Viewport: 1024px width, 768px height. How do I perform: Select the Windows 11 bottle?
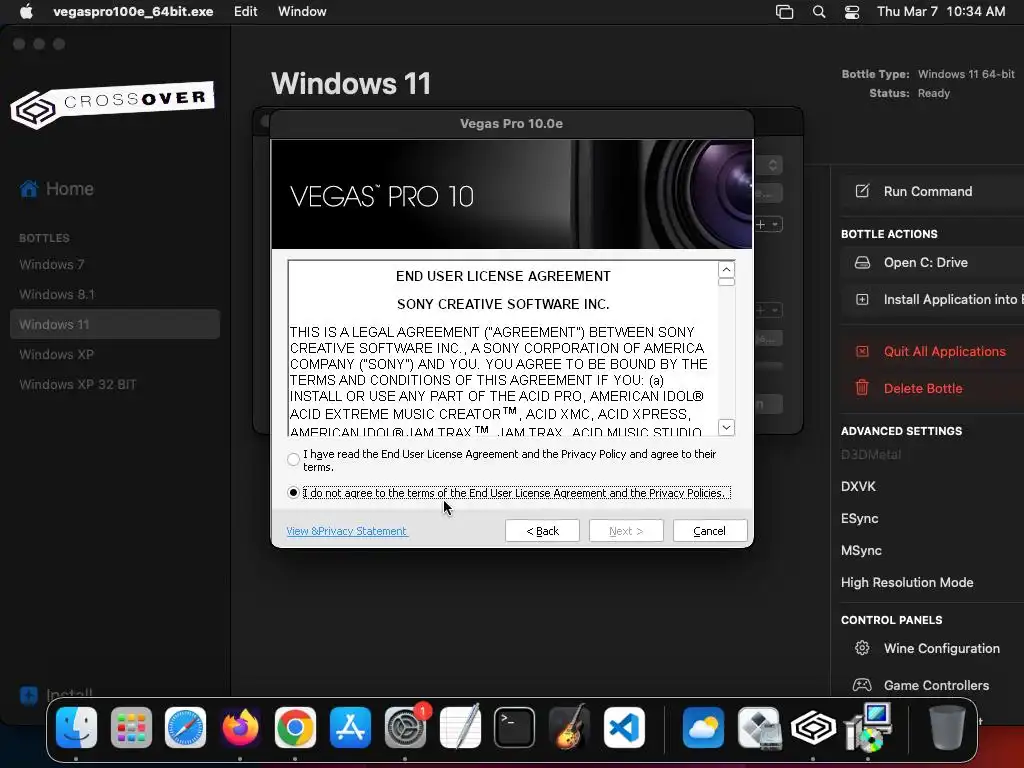point(115,325)
